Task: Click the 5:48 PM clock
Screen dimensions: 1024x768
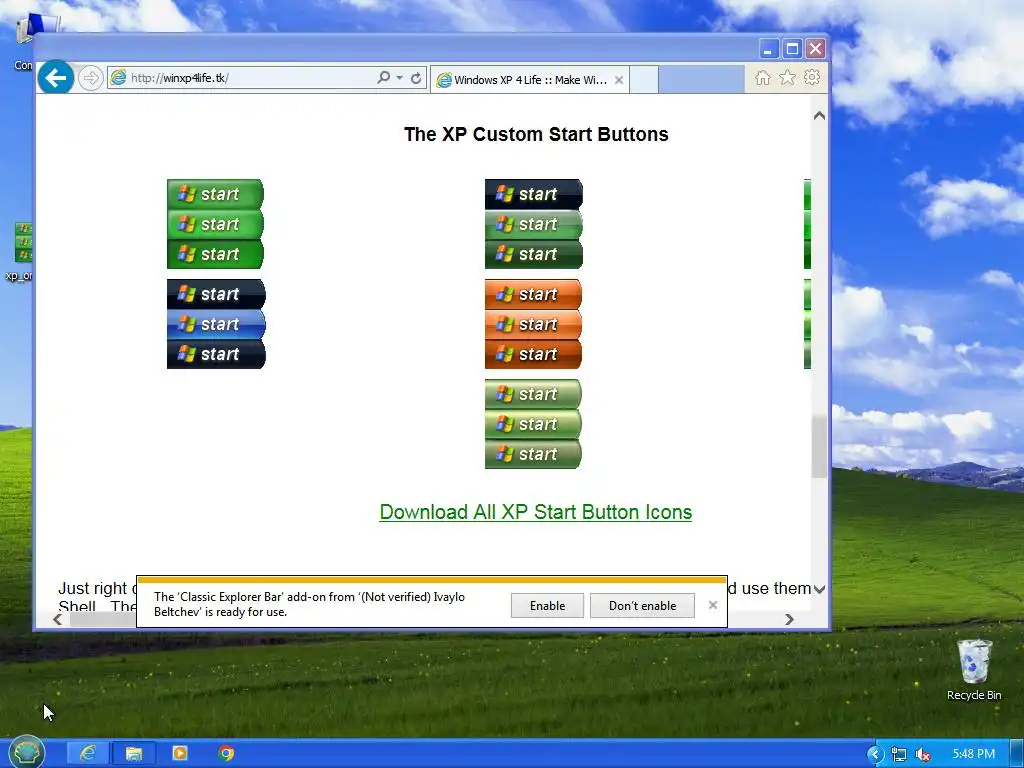Action: pos(974,754)
